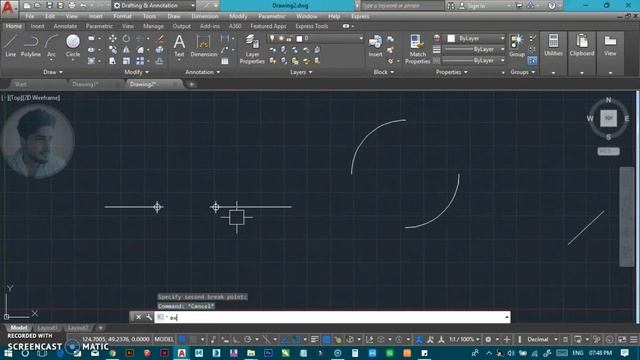Expand the Properties panel dropdown
Image resolution: width=640 pixels, height=360 pixels.
[451, 72]
